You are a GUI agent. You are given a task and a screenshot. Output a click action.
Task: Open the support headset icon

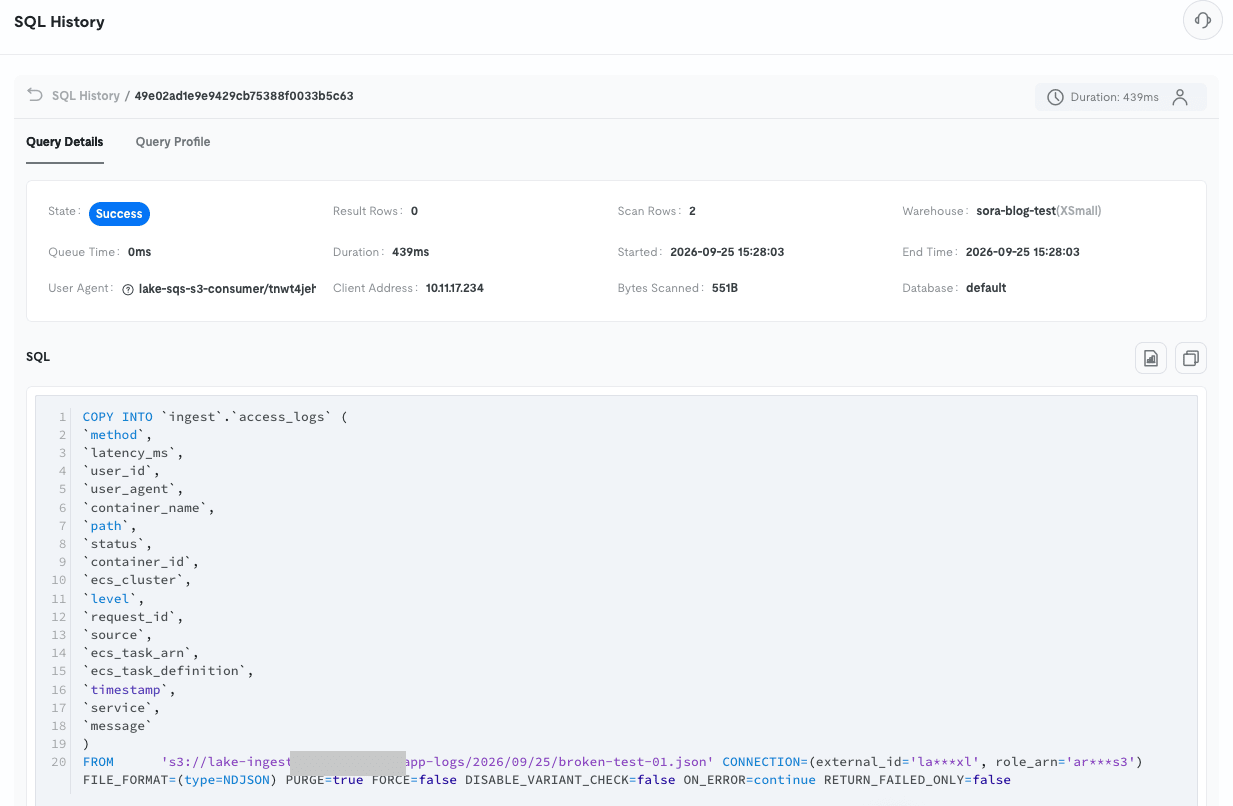(x=1203, y=20)
